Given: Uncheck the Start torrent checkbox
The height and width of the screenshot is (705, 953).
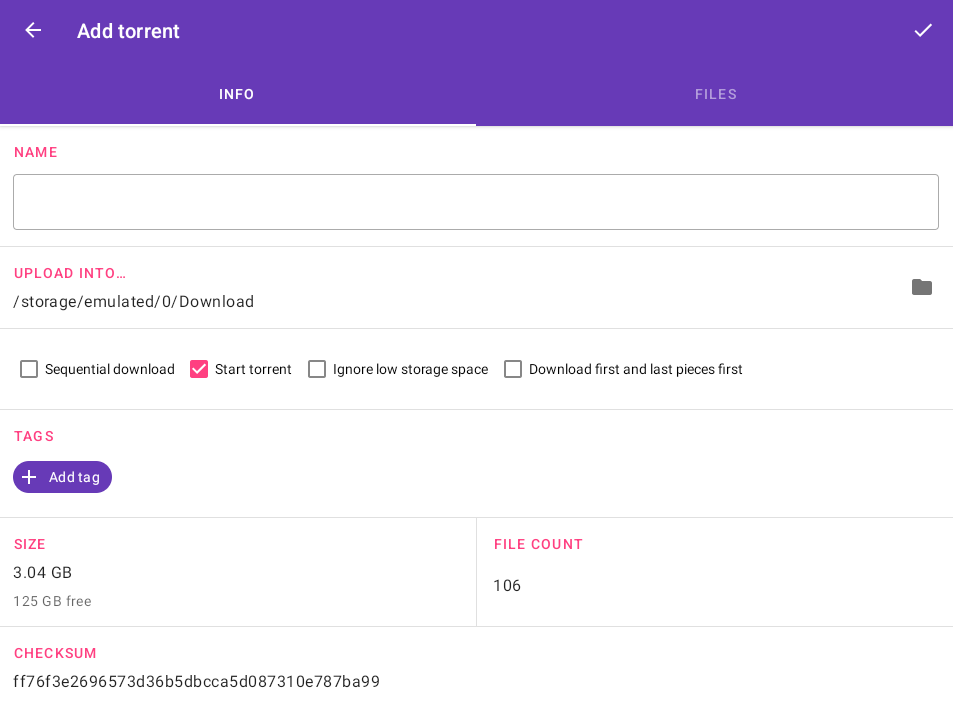Looking at the screenshot, I should [199, 369].
